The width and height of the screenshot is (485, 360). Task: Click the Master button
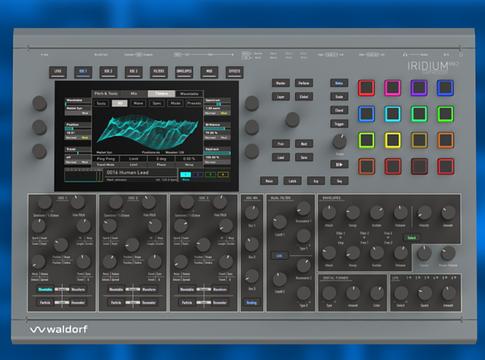(281, 83)
